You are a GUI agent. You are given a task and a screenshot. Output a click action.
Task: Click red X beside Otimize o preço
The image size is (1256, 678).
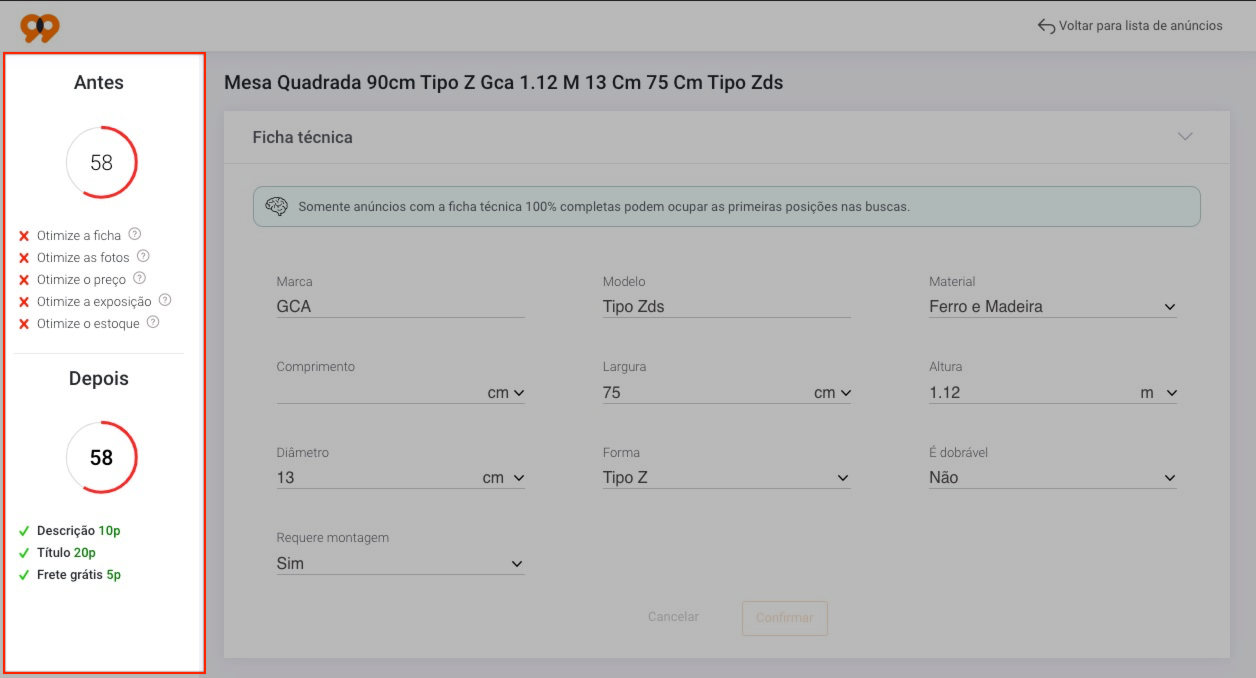point(24,280)
